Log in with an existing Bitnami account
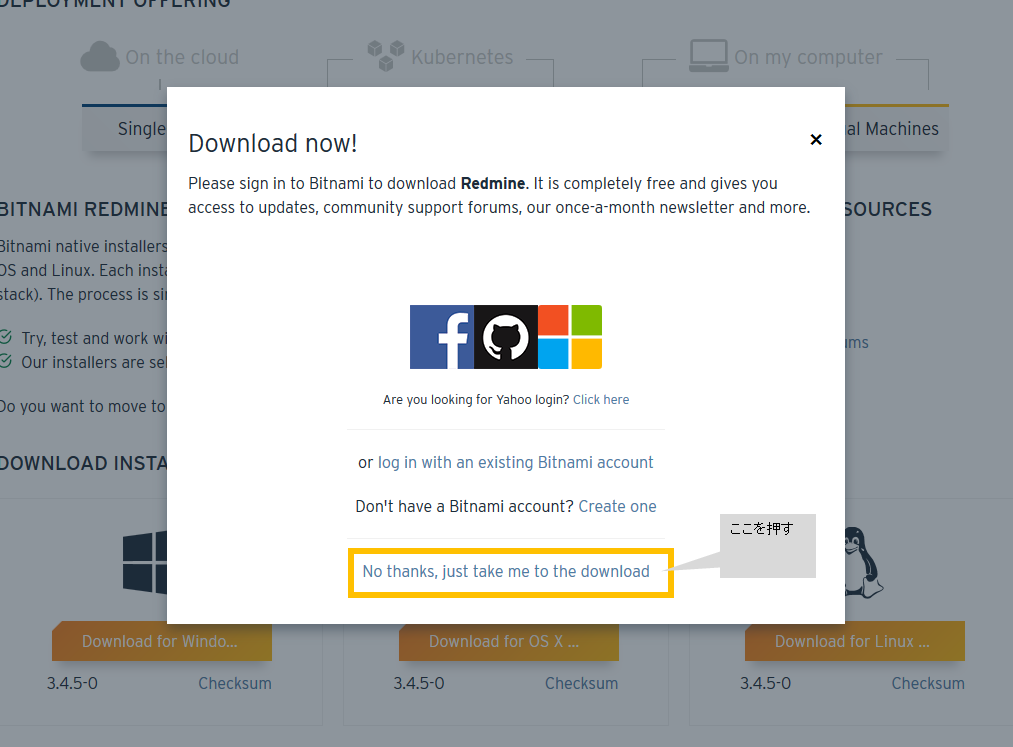The image size is (1013, 747). [516, 462]
